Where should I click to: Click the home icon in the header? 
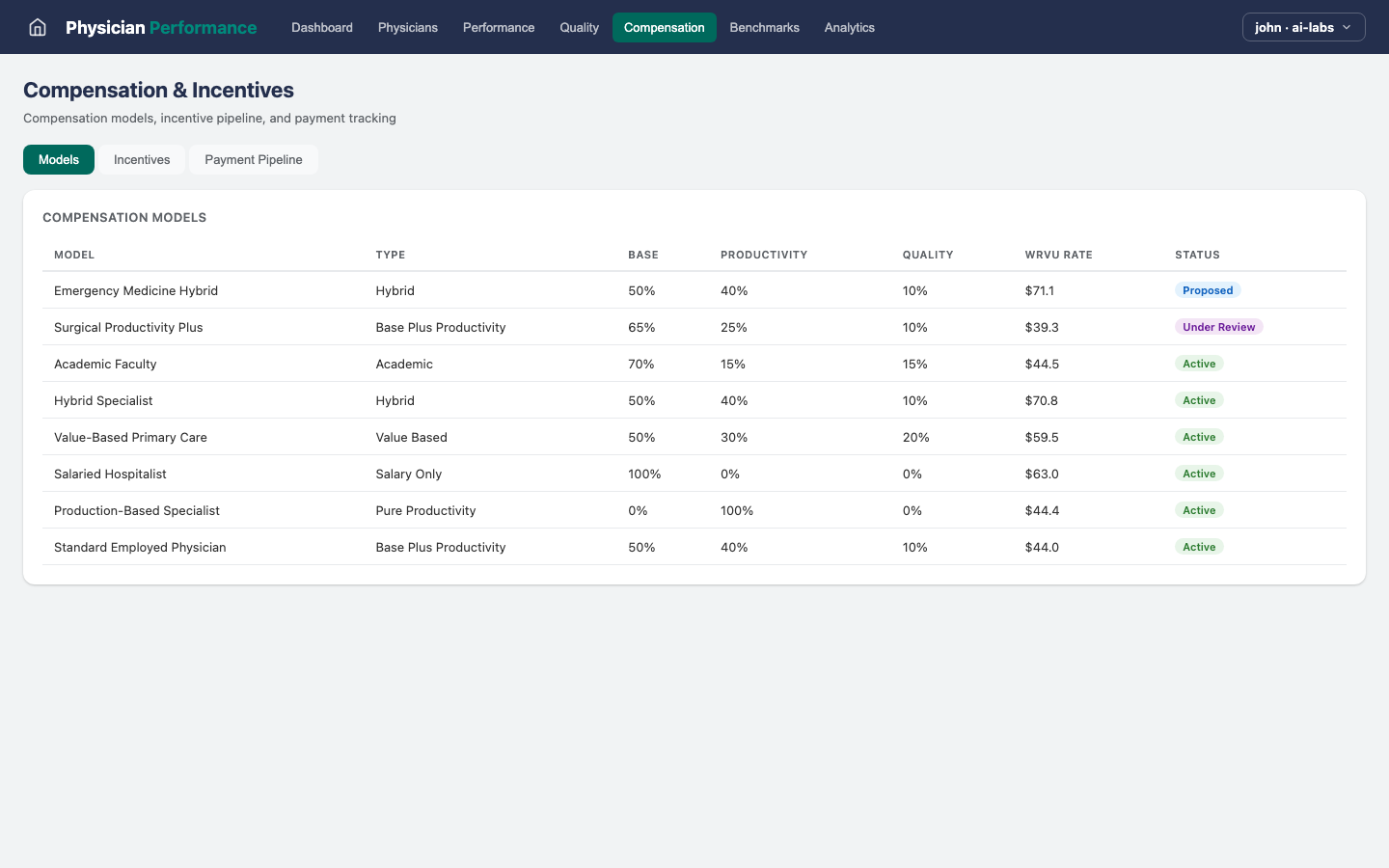pos(38,27)
